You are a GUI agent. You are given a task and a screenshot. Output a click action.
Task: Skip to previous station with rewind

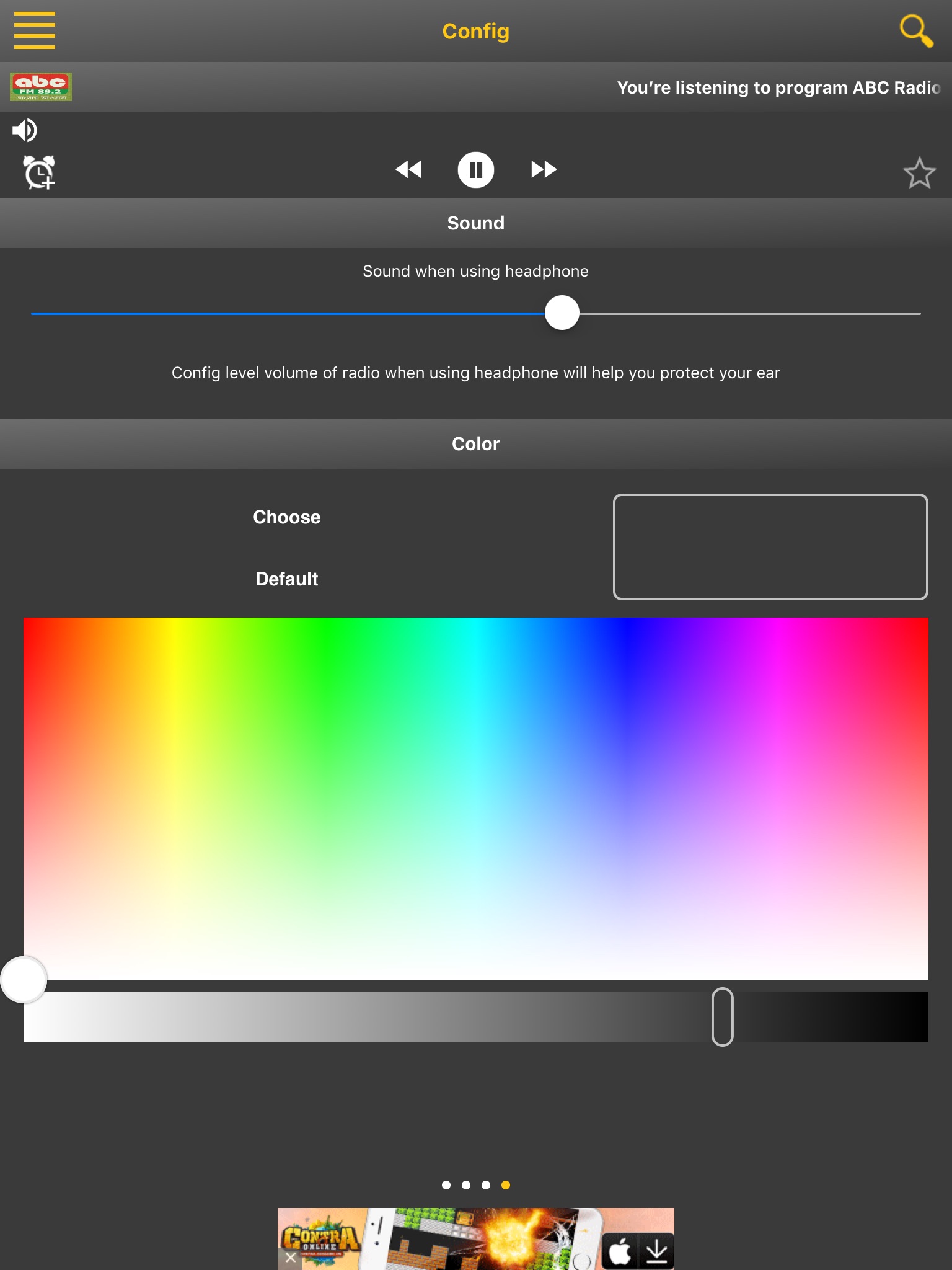click(408, 169)
